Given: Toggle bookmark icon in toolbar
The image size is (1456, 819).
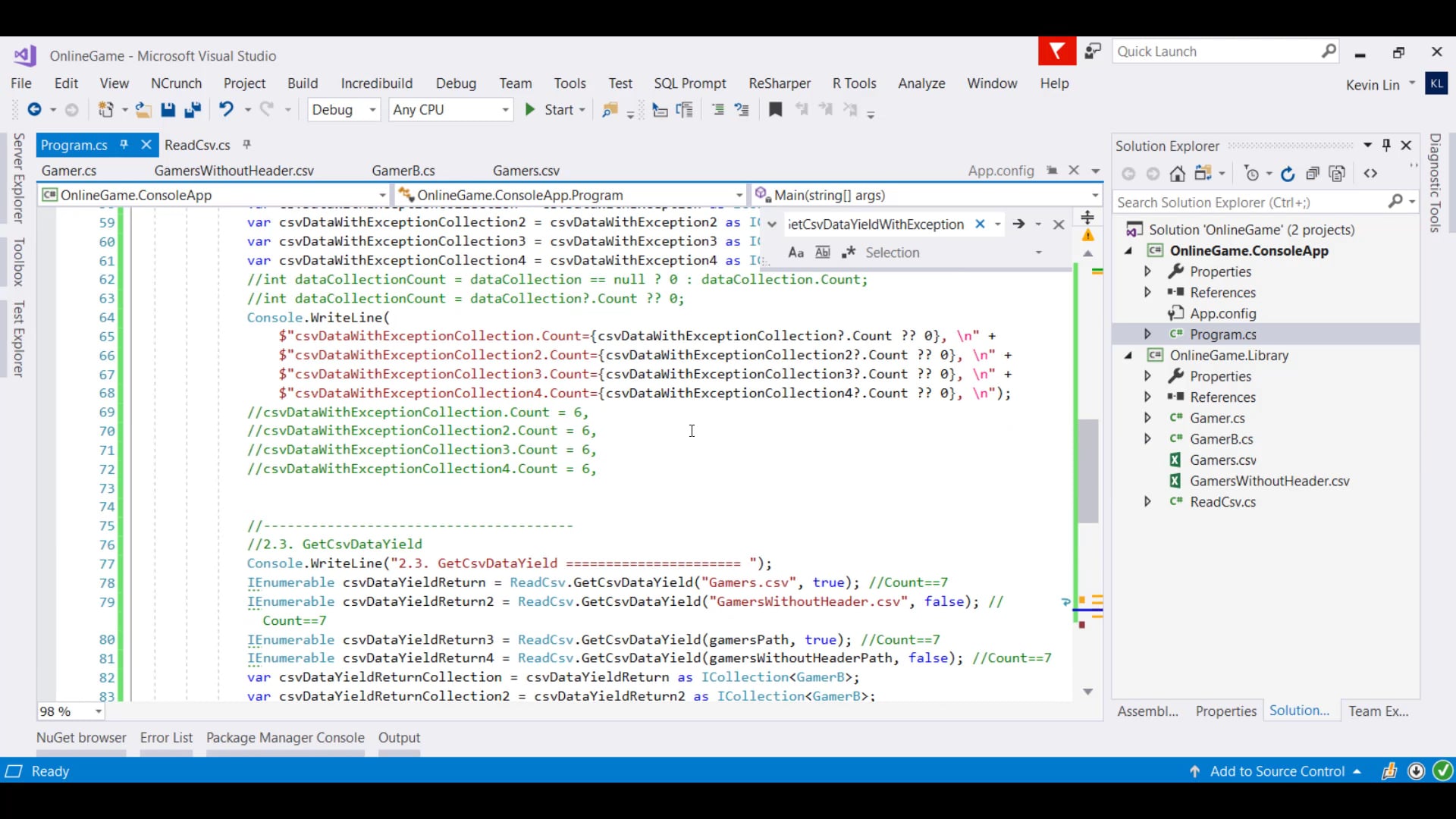Looking at the screenshot, I should click(775, 110).
